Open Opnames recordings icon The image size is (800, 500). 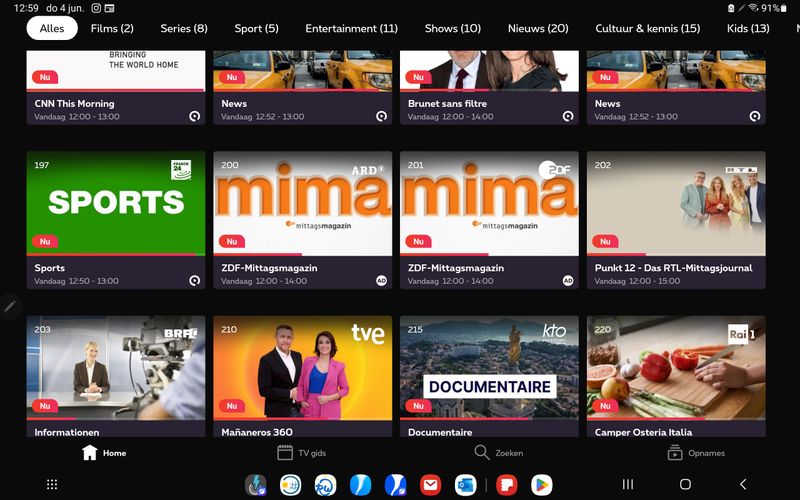tap(675, 453)
